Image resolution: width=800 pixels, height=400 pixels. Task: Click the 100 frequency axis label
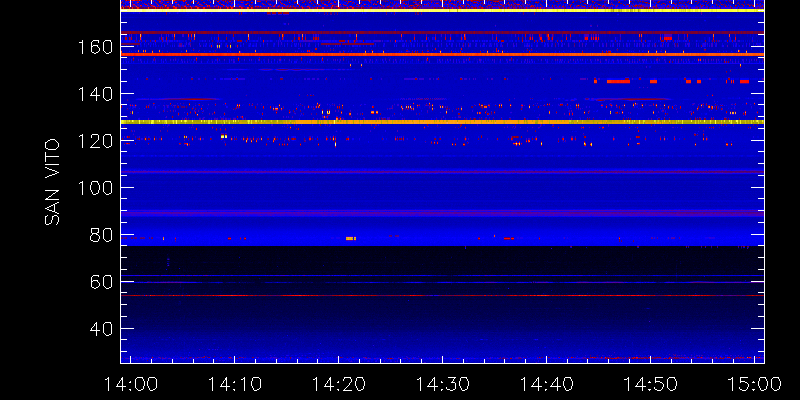95,188
